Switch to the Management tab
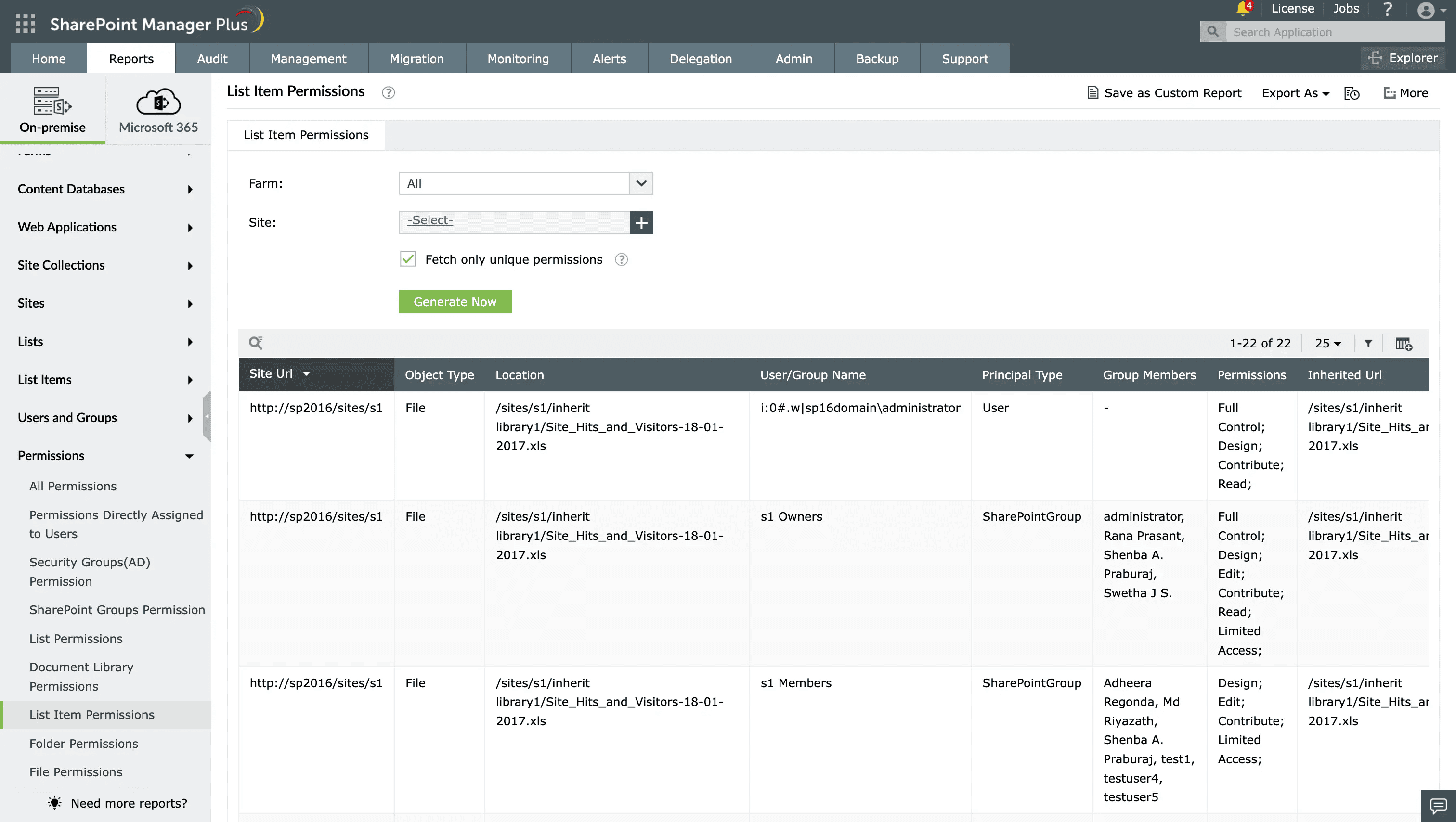 coord(309,59)
